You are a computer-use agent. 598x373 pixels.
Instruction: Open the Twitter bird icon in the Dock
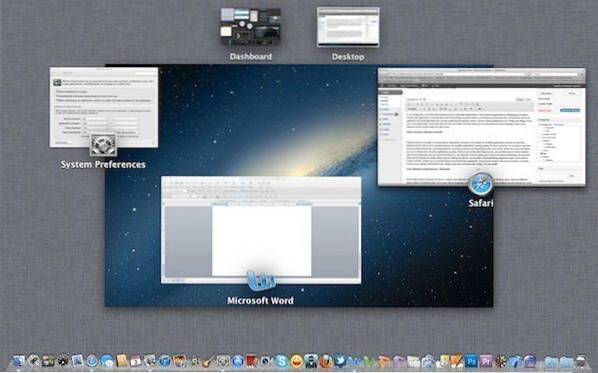(340, 360)
